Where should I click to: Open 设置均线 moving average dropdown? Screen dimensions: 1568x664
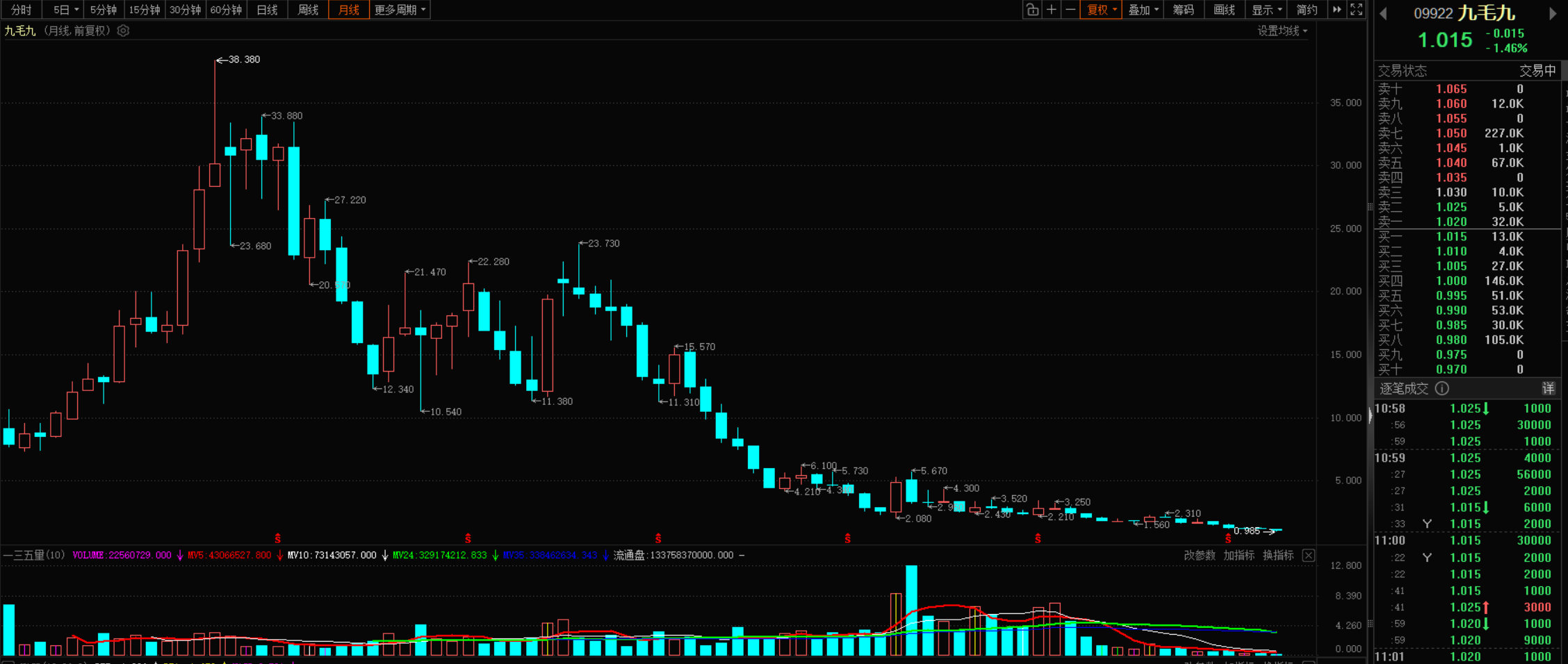(1282, 31)
